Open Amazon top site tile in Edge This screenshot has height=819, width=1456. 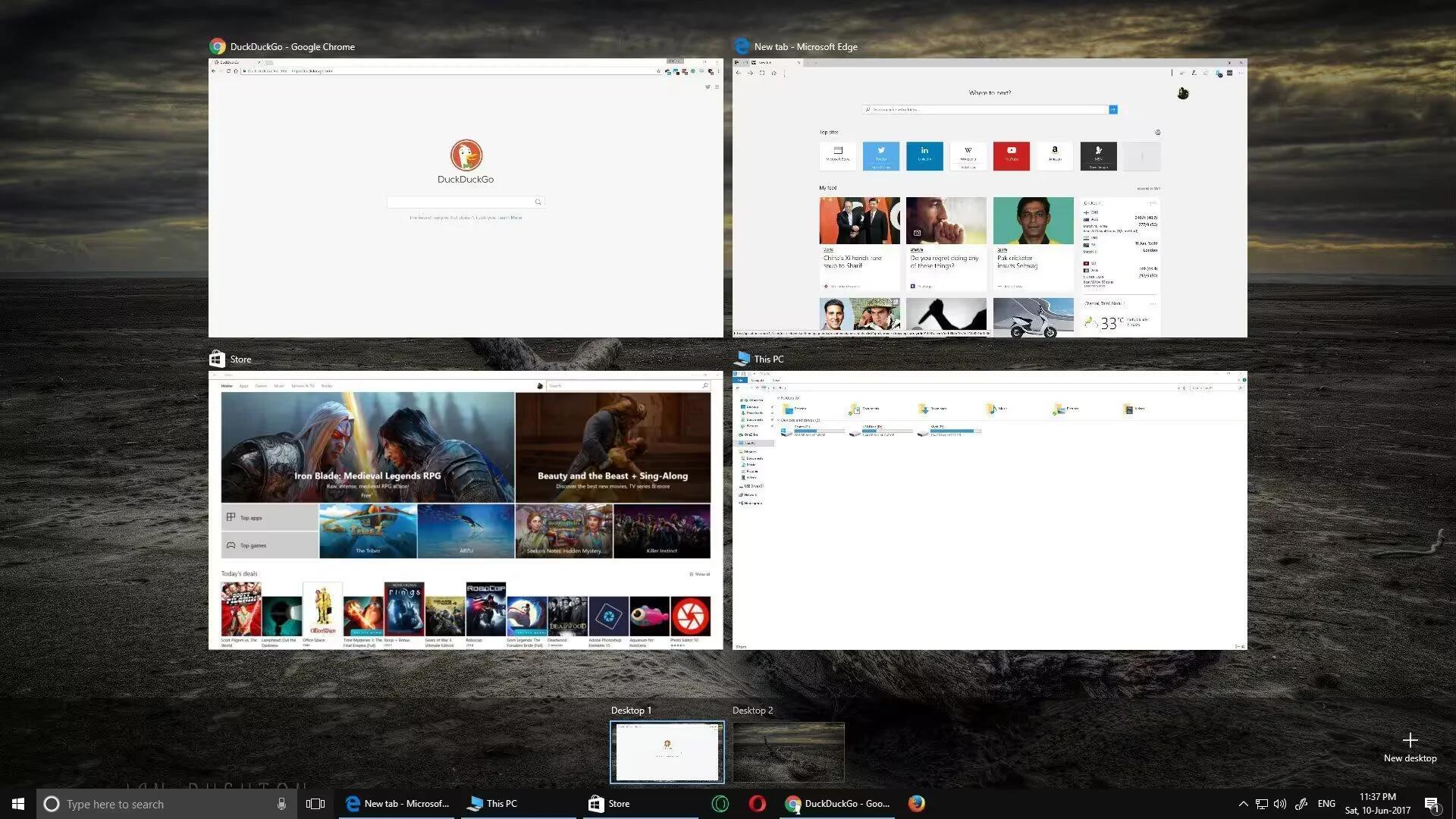tap(1055, 155)
